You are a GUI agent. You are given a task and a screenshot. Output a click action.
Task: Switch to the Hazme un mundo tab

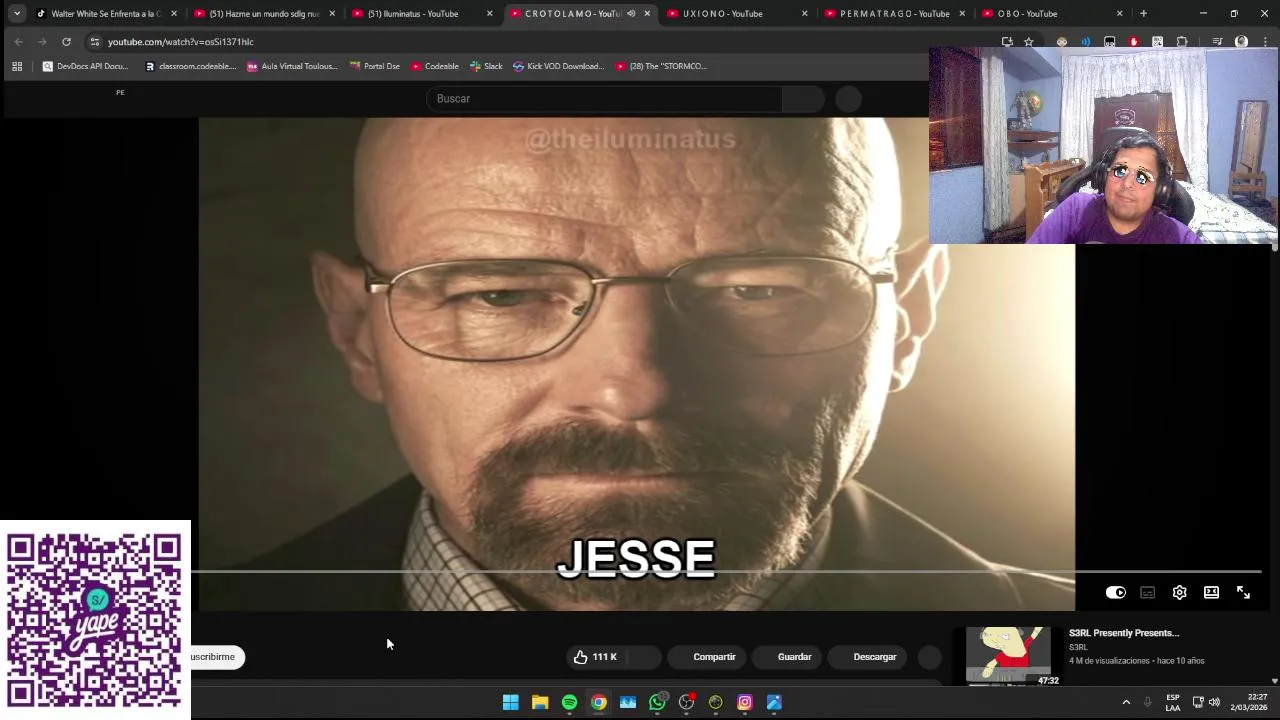tap(264, 14)
